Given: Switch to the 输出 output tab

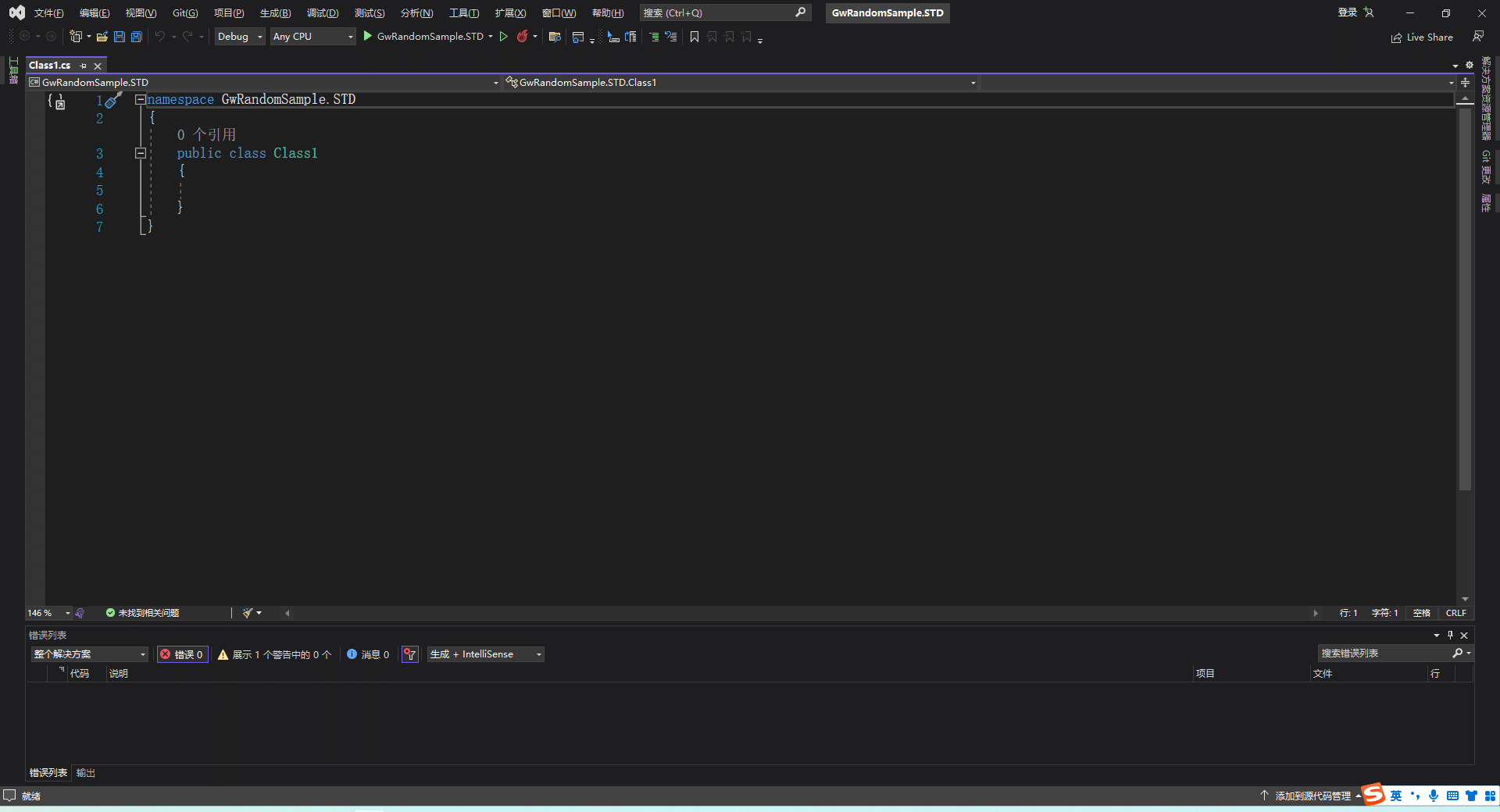Looking at the screenshot, I should 86,773.
